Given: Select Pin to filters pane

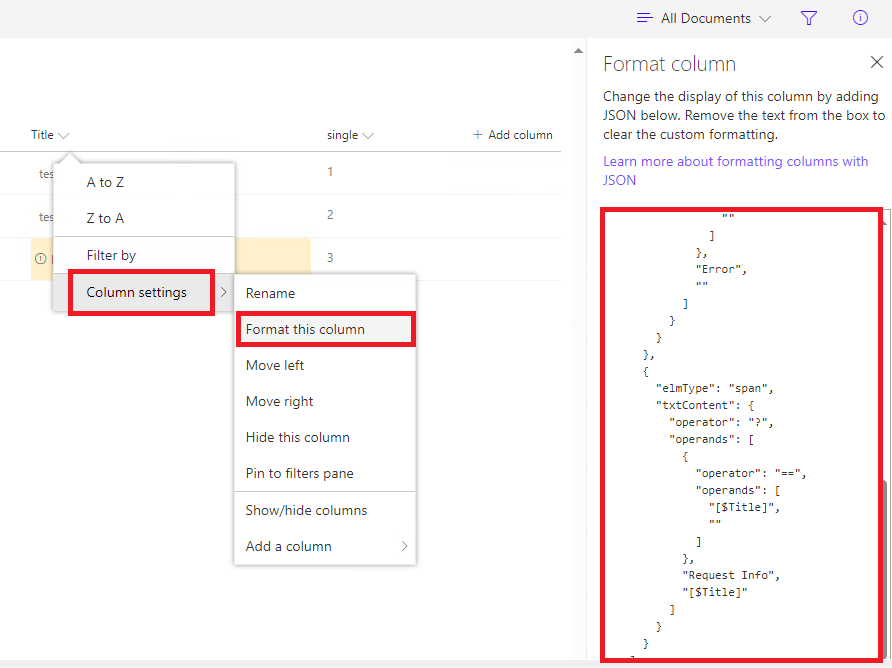Looking at the screenshot, I should [x=325, y=473].
